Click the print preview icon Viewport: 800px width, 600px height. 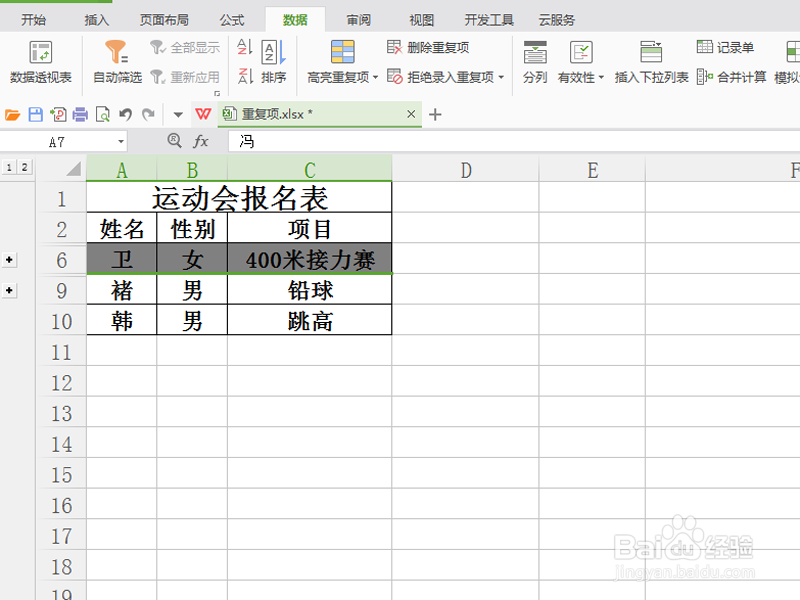pyautogui.click(x=103, y=115)
